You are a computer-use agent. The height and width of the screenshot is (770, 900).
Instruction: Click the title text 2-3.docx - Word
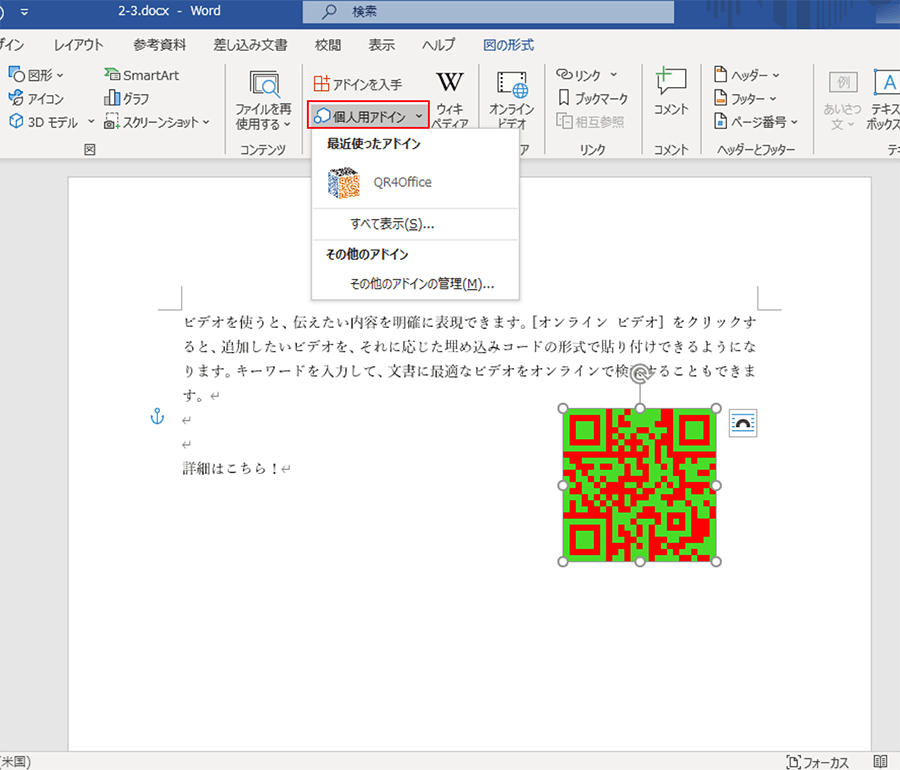(x=169, y=11)
